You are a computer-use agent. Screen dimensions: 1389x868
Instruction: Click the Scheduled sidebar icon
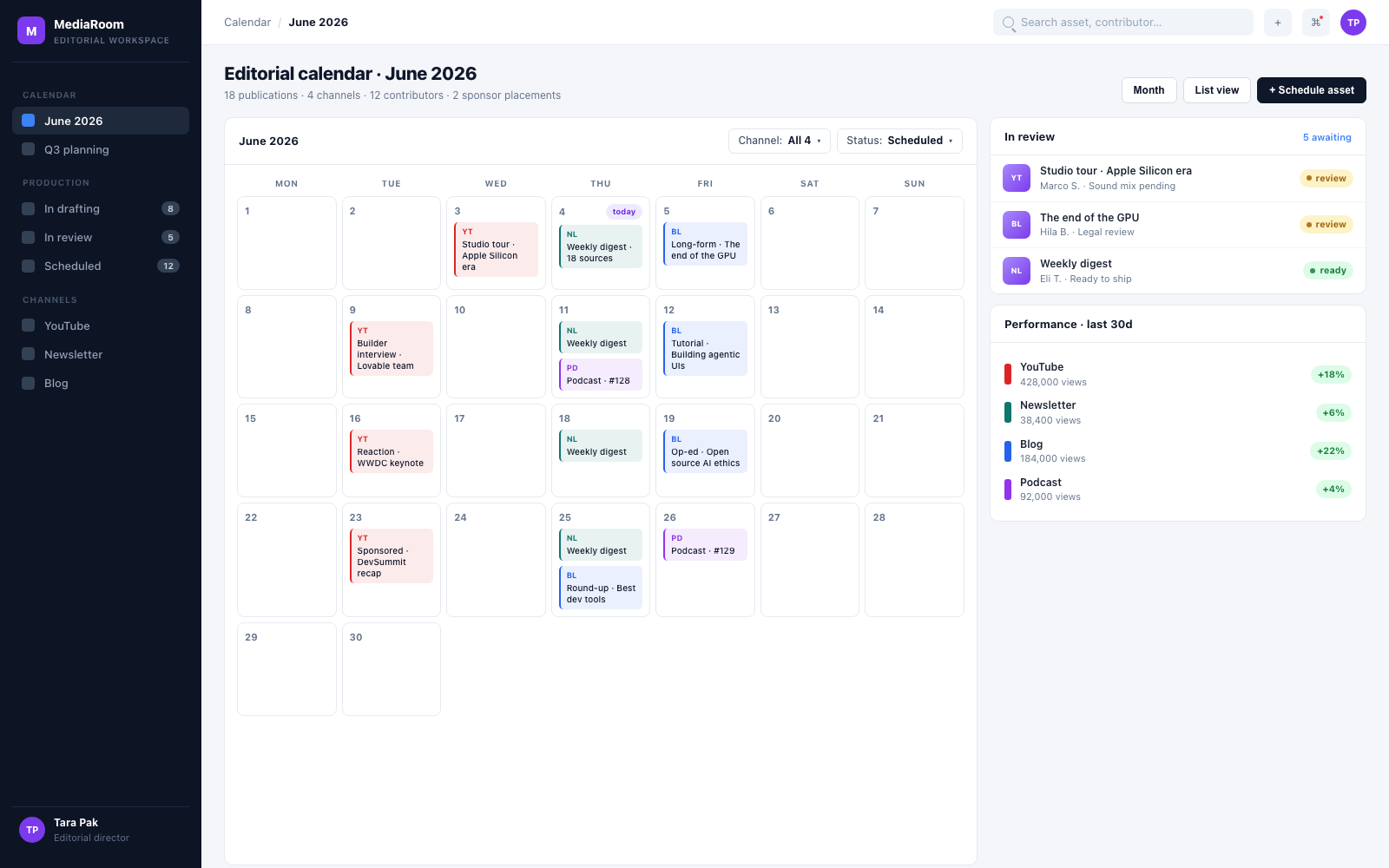pos(29,266)
